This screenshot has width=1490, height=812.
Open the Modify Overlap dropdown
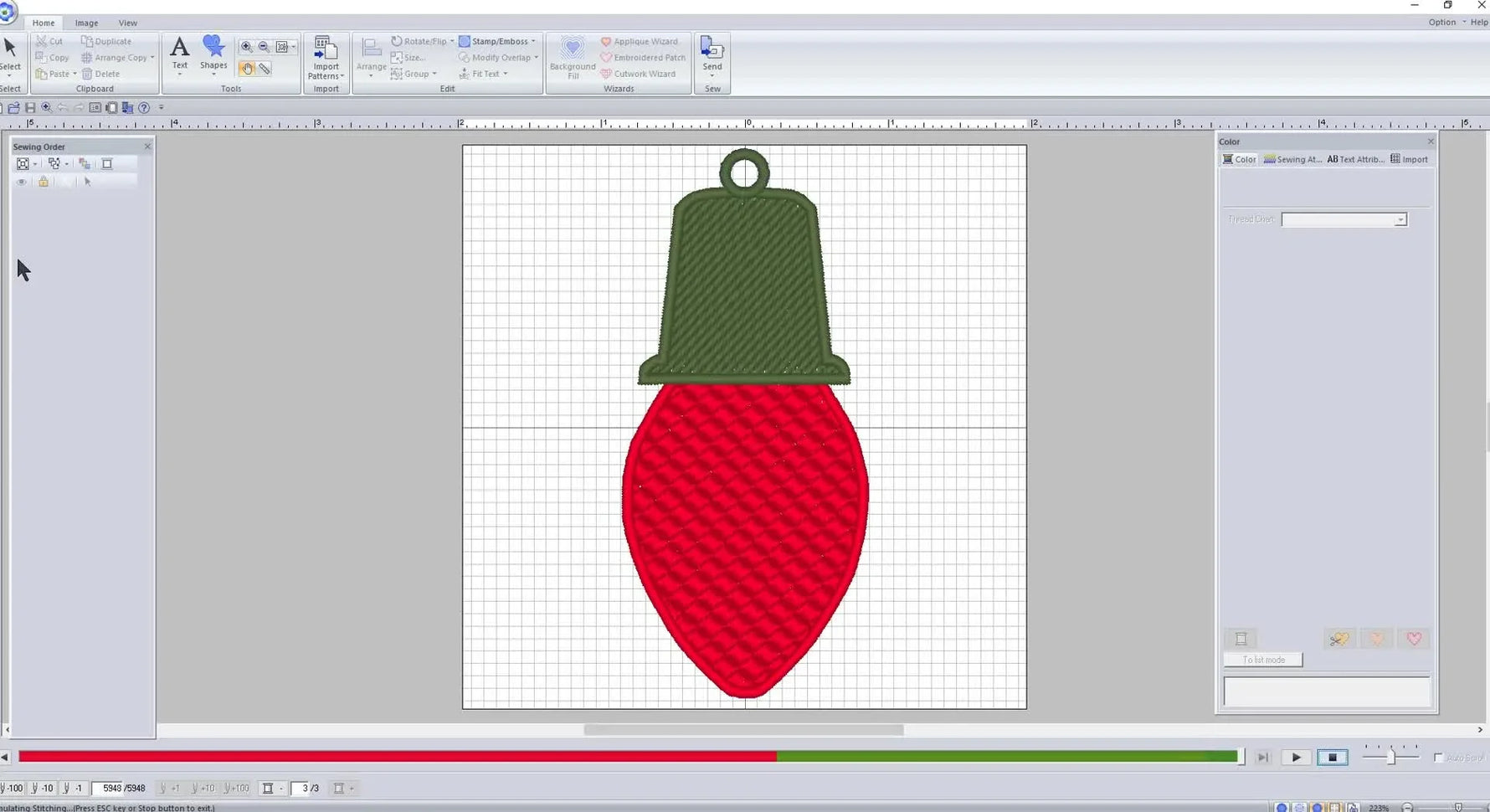[x=536, y=58]
